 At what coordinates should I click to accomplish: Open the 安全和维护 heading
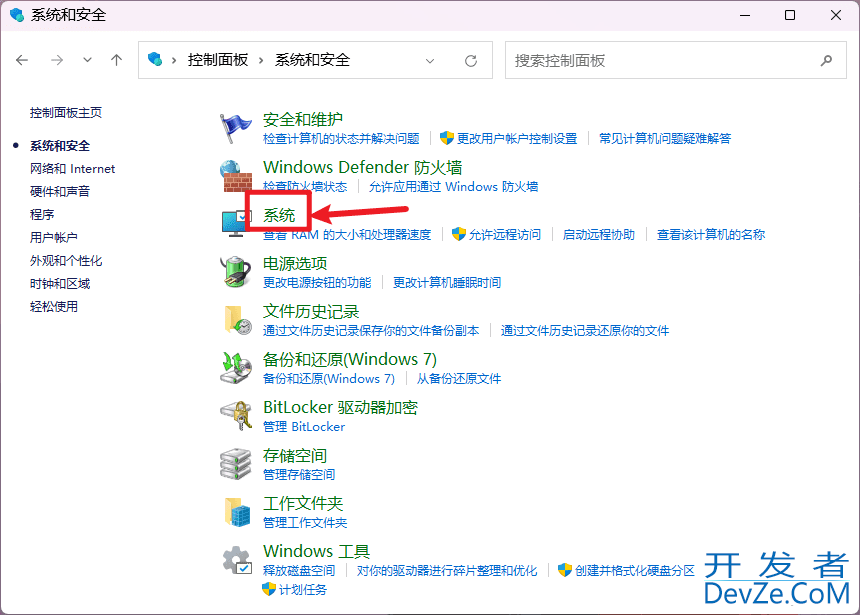303,119
